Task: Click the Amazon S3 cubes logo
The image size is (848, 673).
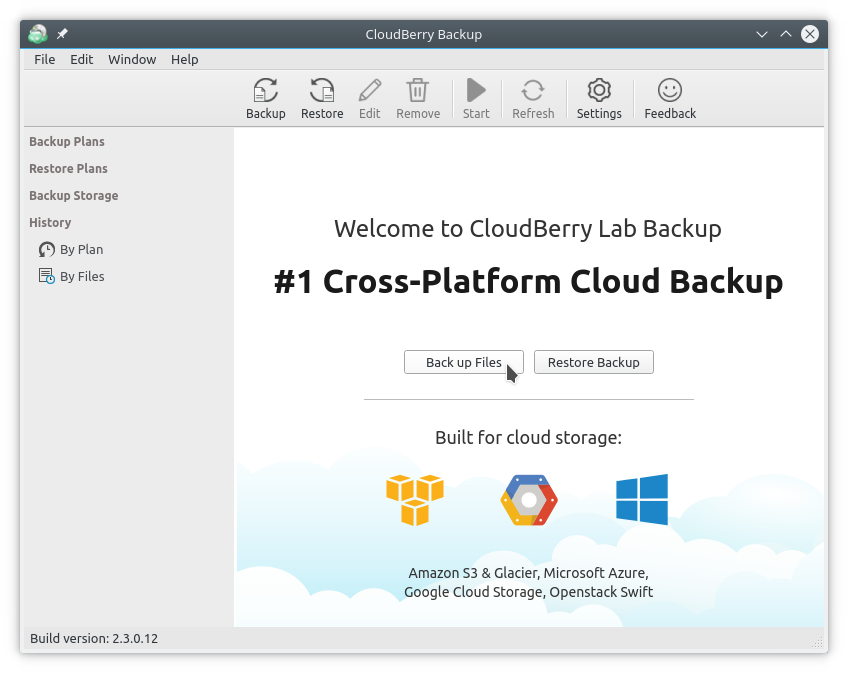Action: [415, 499]
